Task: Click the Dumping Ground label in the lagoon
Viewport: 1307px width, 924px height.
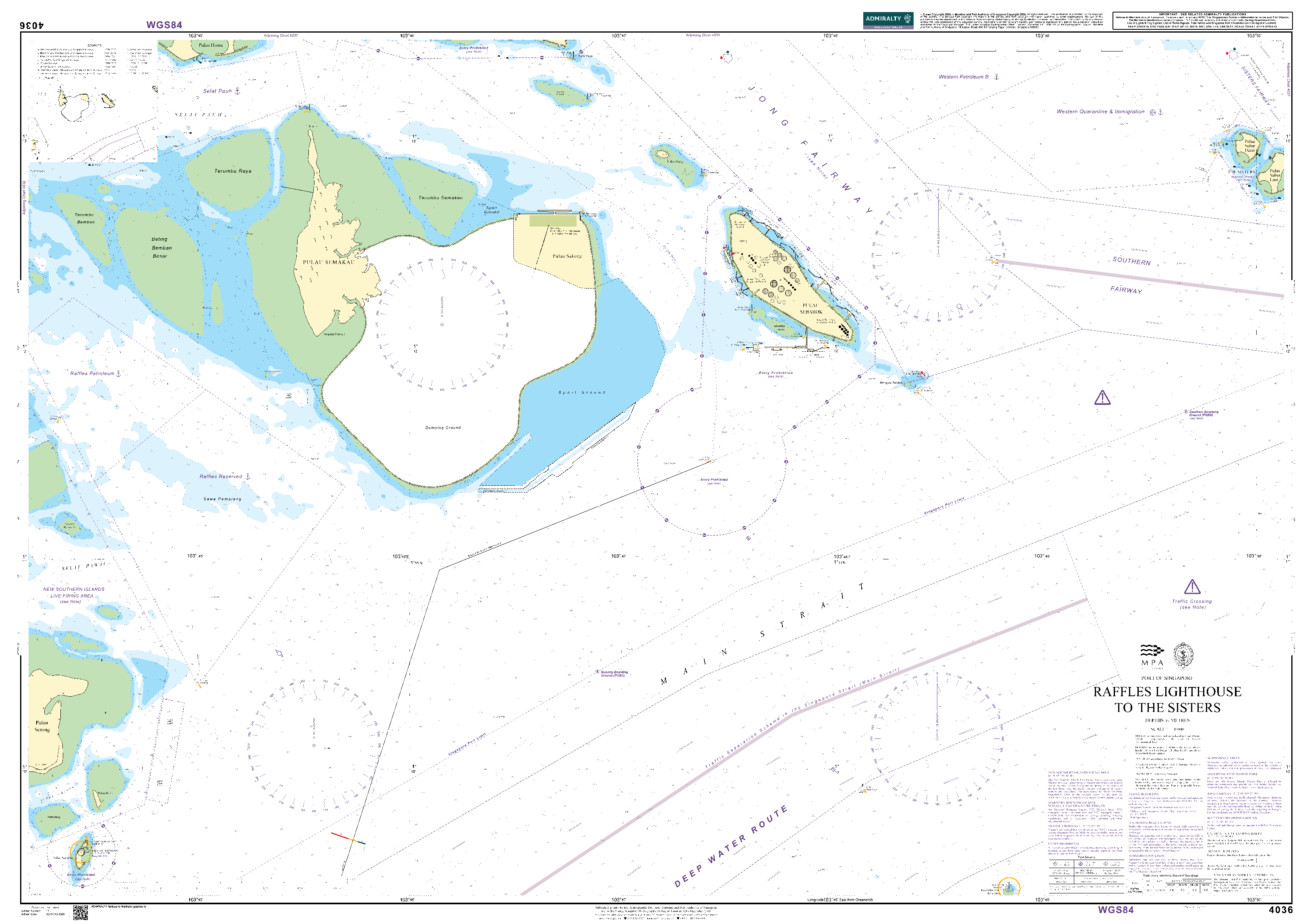Action: coord(443,427)
